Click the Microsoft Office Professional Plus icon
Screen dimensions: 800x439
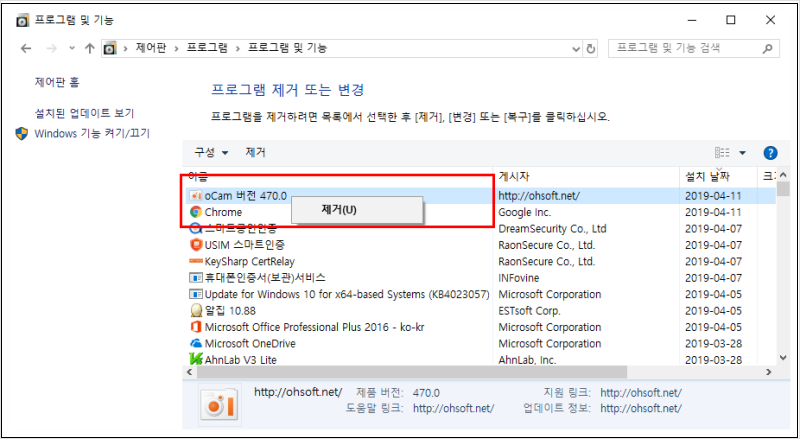coord(195,327)
